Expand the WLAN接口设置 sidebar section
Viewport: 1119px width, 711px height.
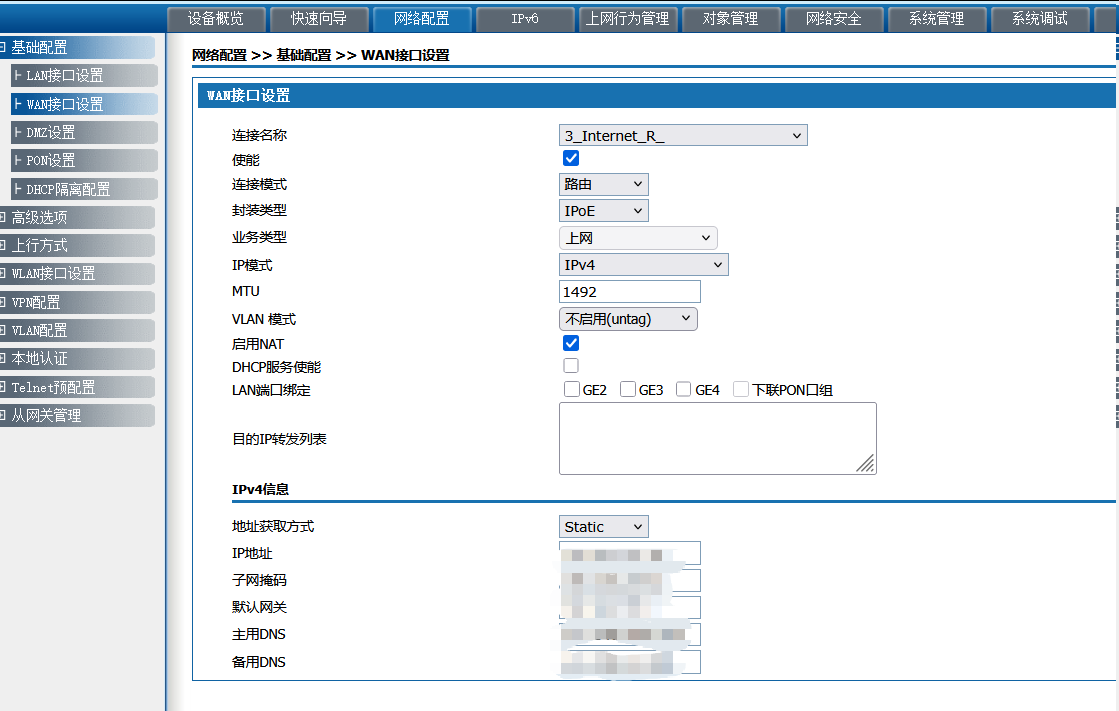point(77,274)
